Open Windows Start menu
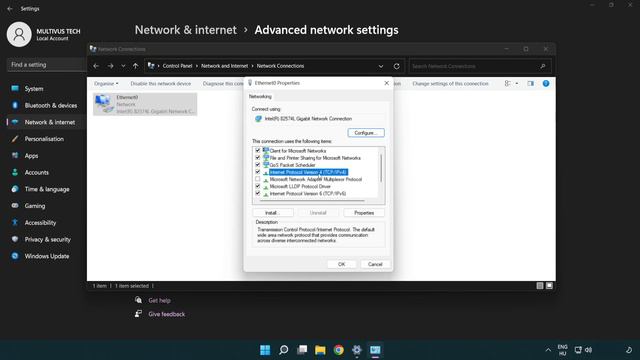This screenshot has height=360, width=640. 265,350
